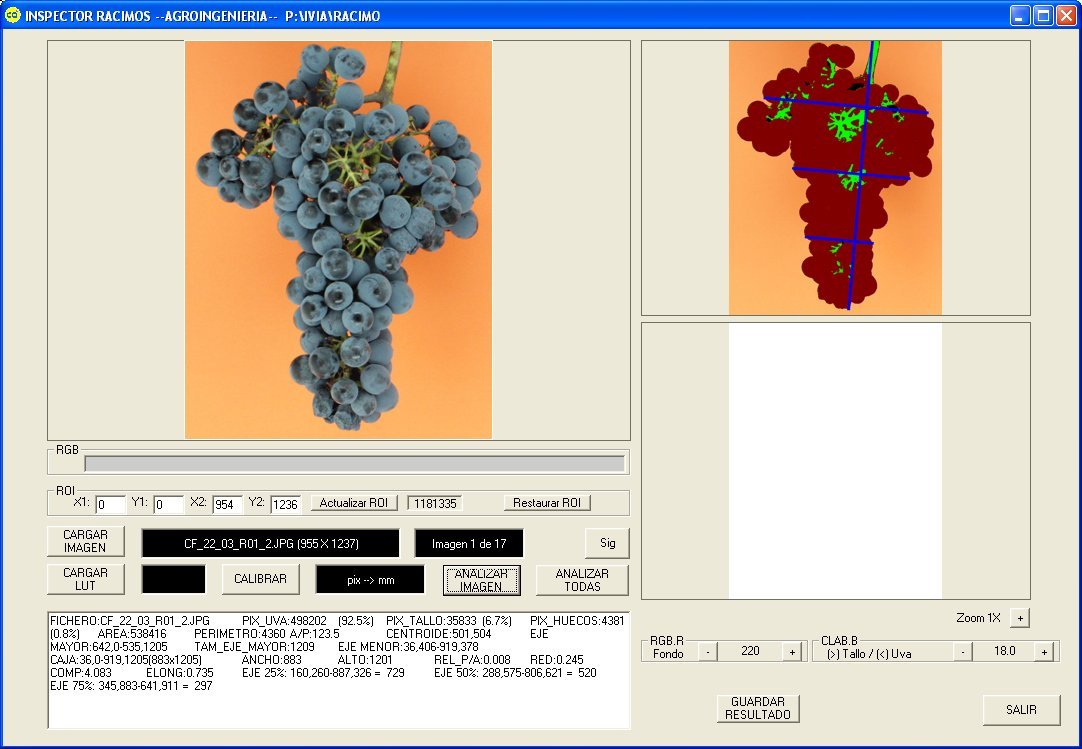Exit the app using SALIR
This screenshot has height=749, width=1082.
tap(1021, 710)
